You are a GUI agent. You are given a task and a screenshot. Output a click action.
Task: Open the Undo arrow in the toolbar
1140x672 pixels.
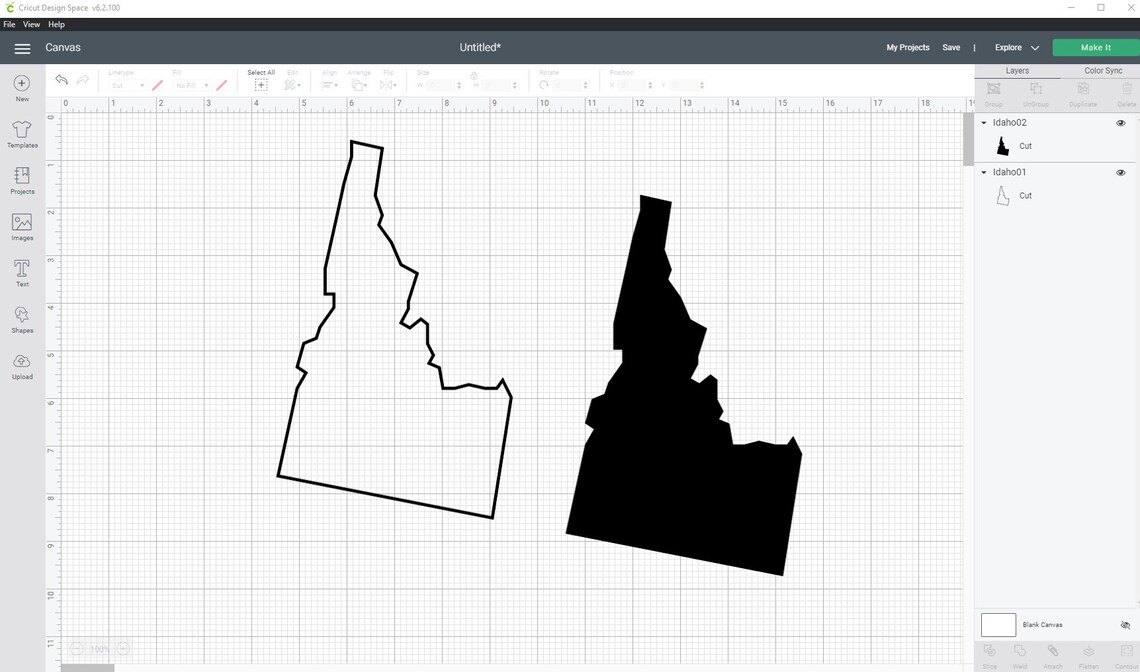(61, 80)
